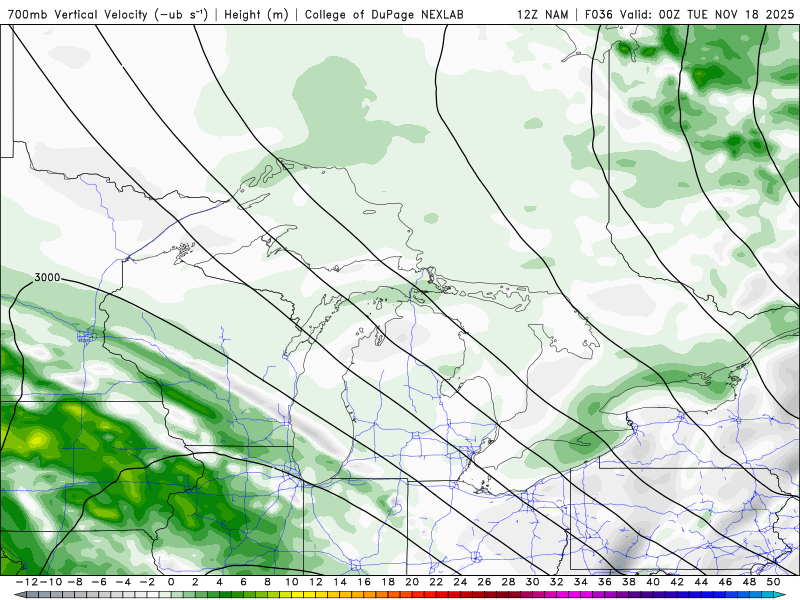The image size is (800, 600).
Task: Click the 24 colorbar scale label
Action: coord(460,582)
